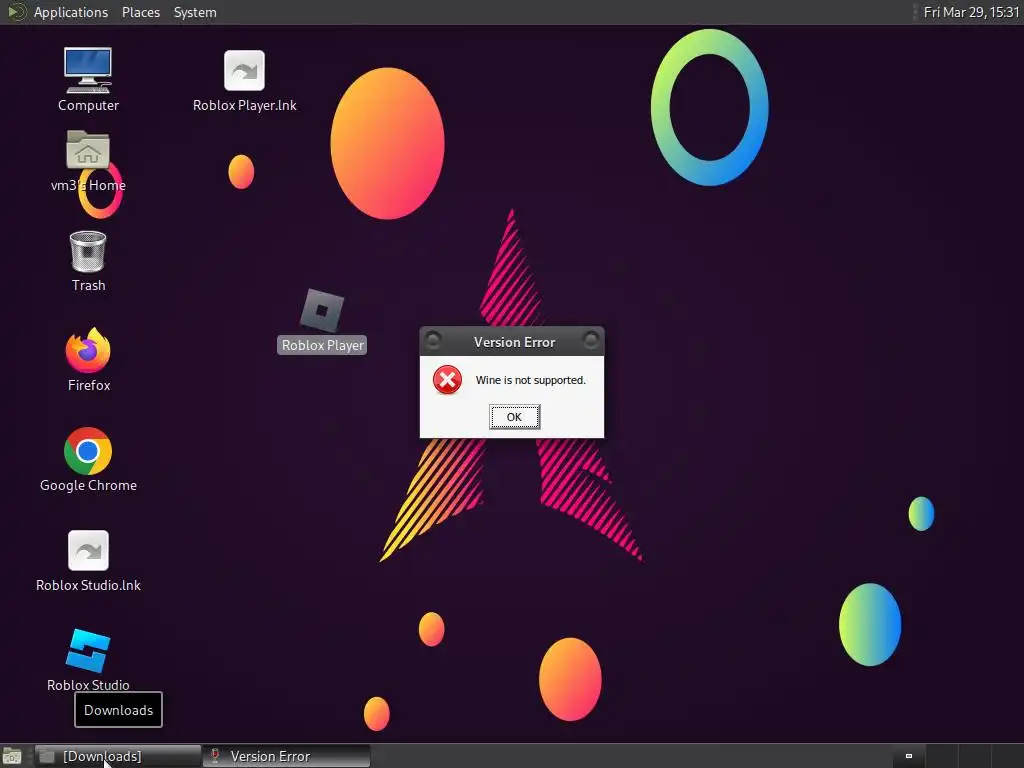This screenshot has width=1024, height=768.
Task: Switch to the [Downloads] taskbar window
Action: pyautogui.click(x=118, y=756)
